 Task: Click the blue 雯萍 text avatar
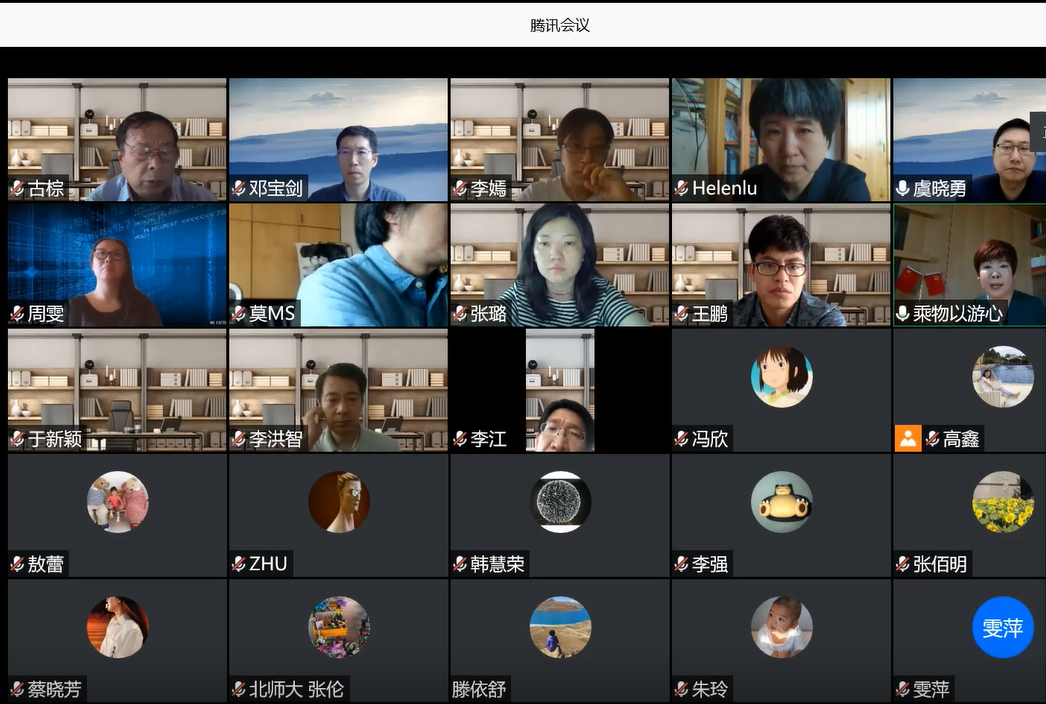coord(1003,627)
